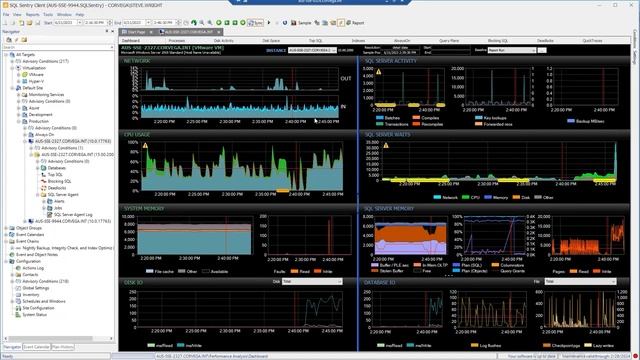This screenshot has width=640, height=360.
Task: Click the Schedules and Windows icon
Action: tap(18, 301)
